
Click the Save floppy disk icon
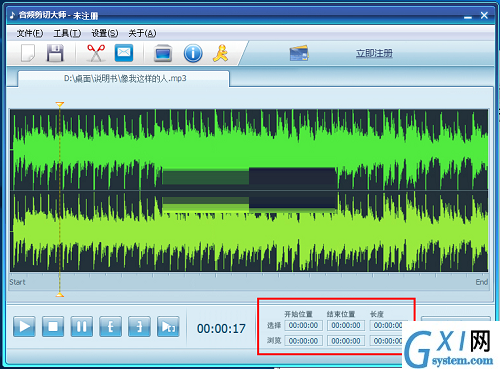55,53
